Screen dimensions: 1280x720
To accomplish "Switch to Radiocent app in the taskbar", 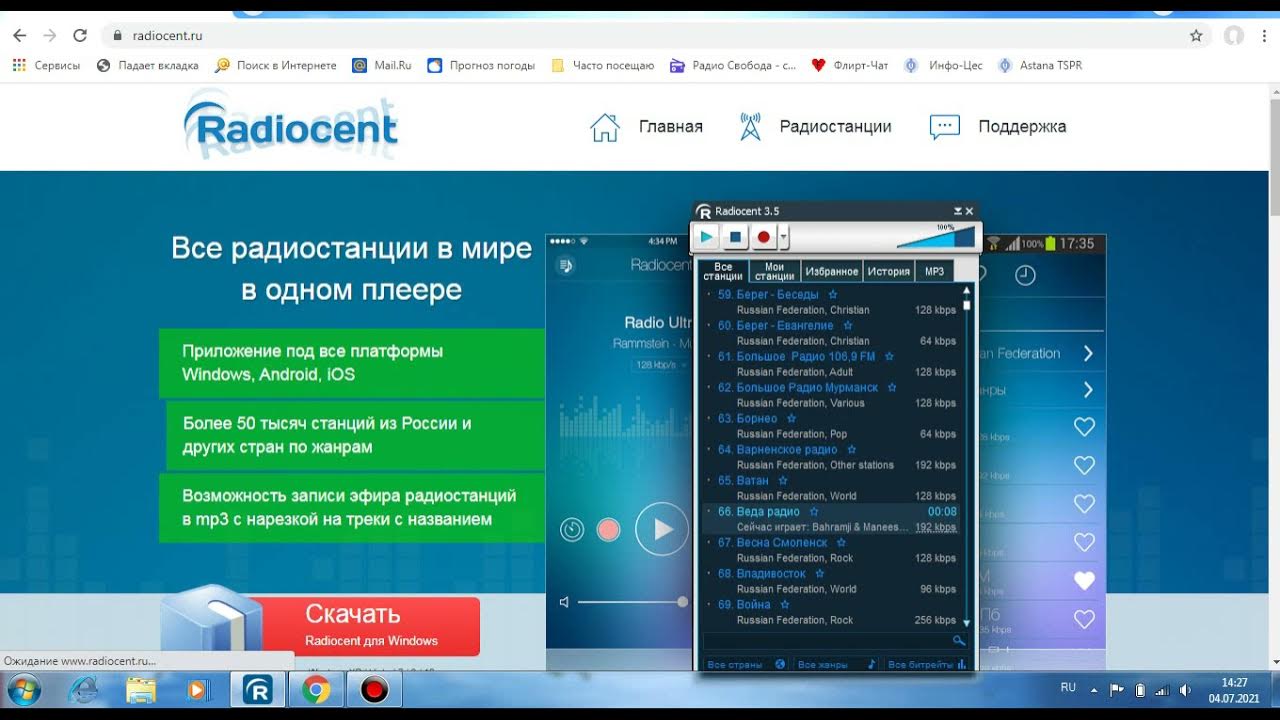I will 258,690.
